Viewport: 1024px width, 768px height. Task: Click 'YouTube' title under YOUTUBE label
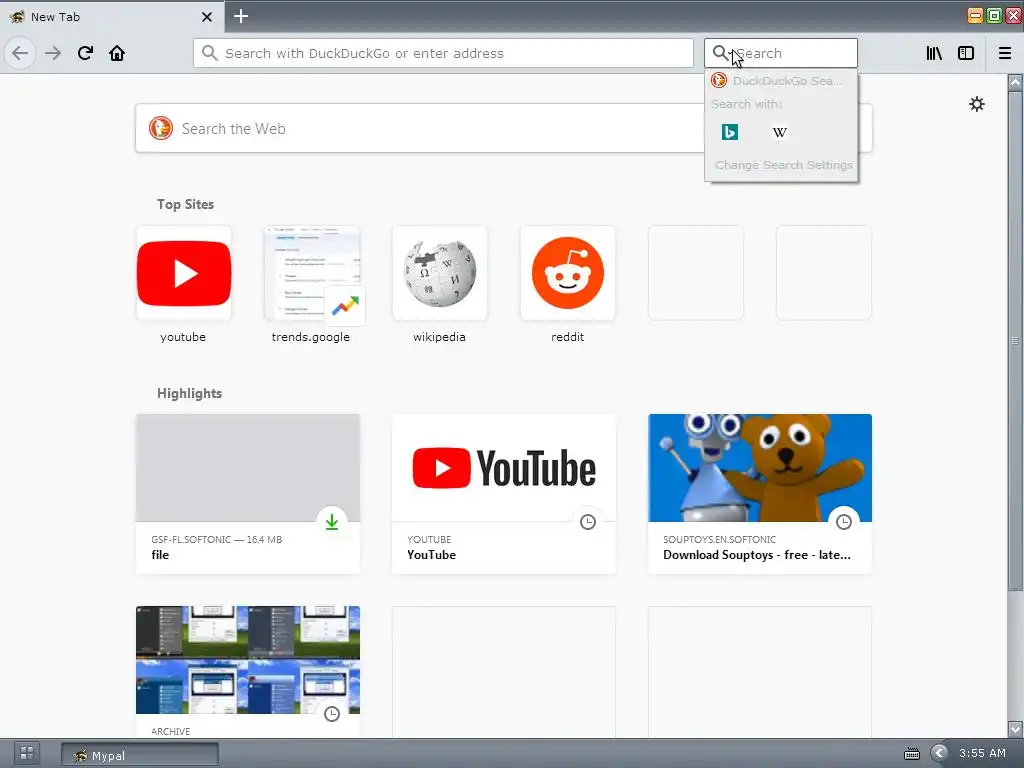coord(432,555)
